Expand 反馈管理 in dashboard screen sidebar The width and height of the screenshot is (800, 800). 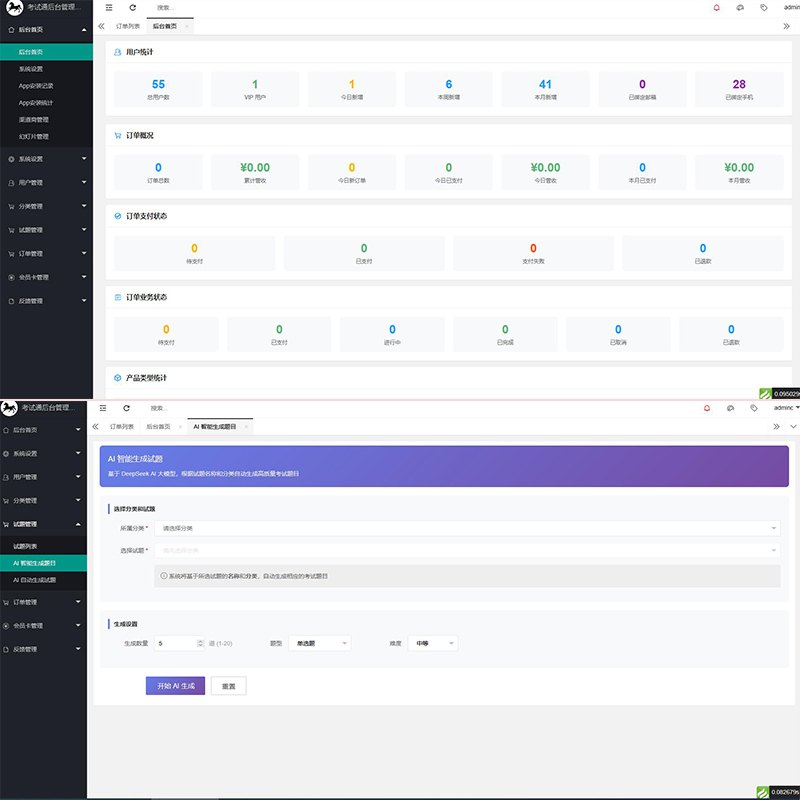46,301
